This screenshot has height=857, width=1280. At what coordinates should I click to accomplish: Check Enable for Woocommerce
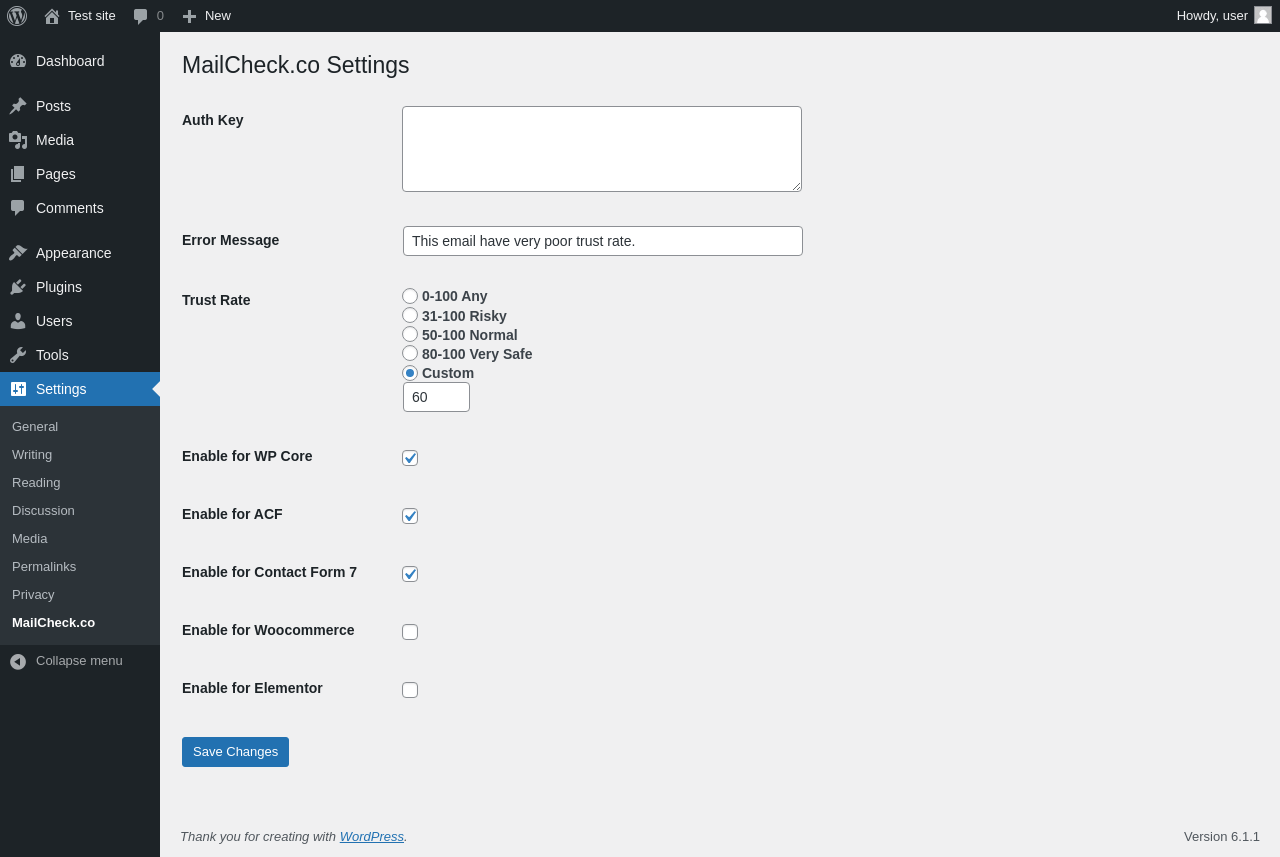410,632
